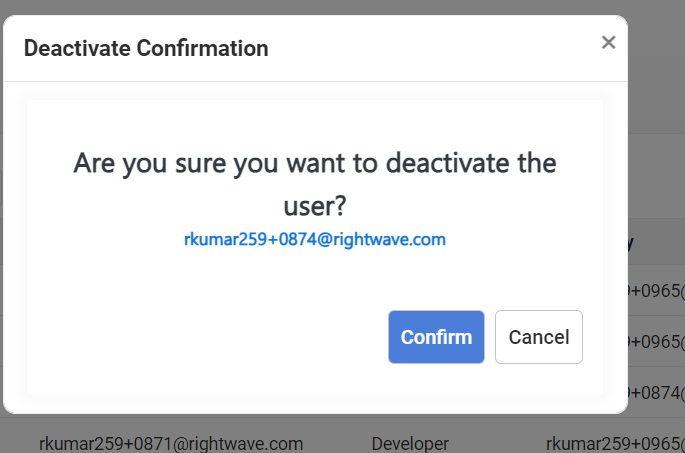Cancel the deactivation dialog
The width and height of the screenshot is (685, 453).
point(539,337)
